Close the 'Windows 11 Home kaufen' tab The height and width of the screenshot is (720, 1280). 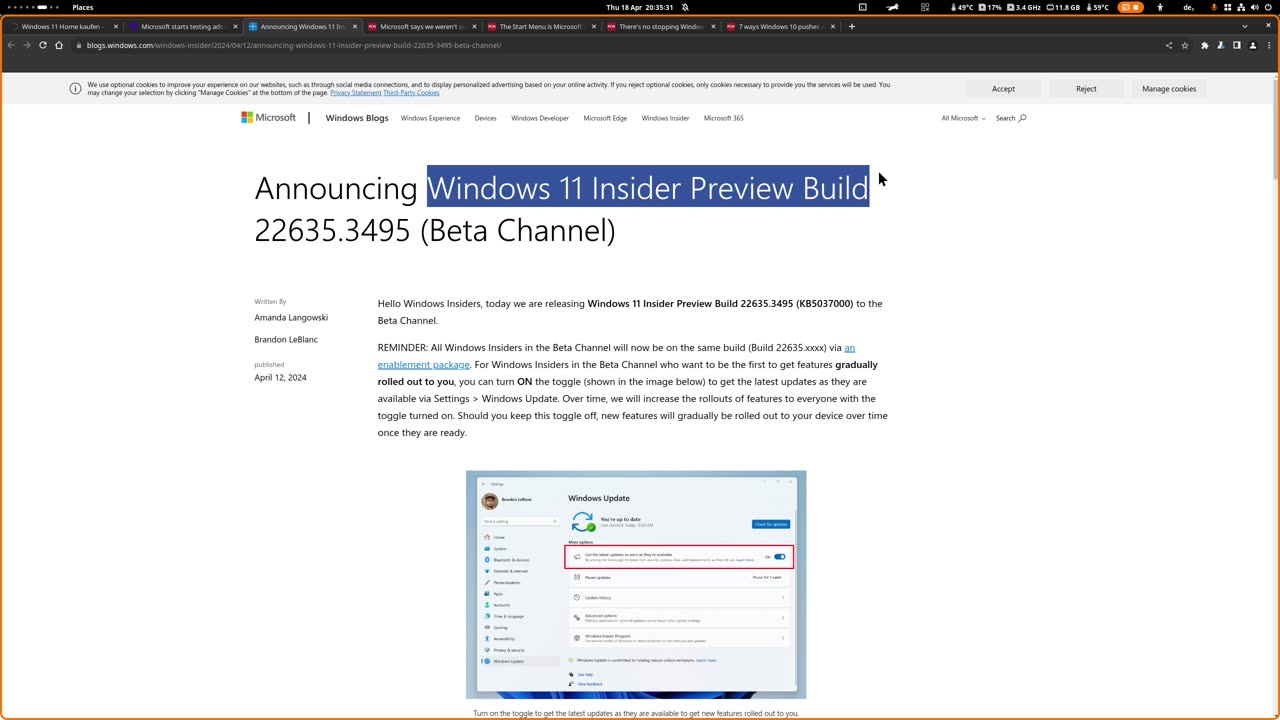coord(116,27)
